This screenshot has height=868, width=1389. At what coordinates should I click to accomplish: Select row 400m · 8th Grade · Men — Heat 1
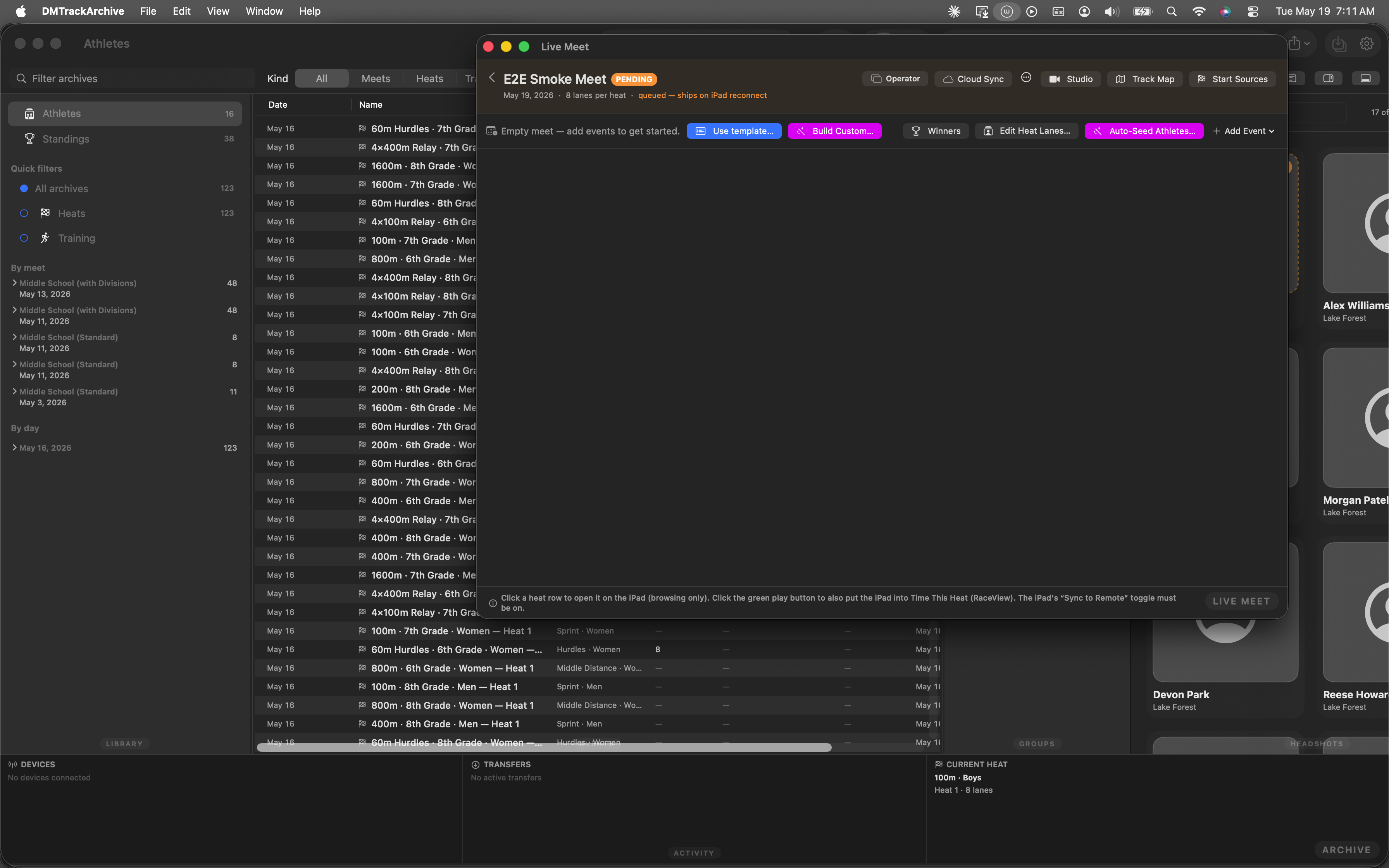coord(597,724)
